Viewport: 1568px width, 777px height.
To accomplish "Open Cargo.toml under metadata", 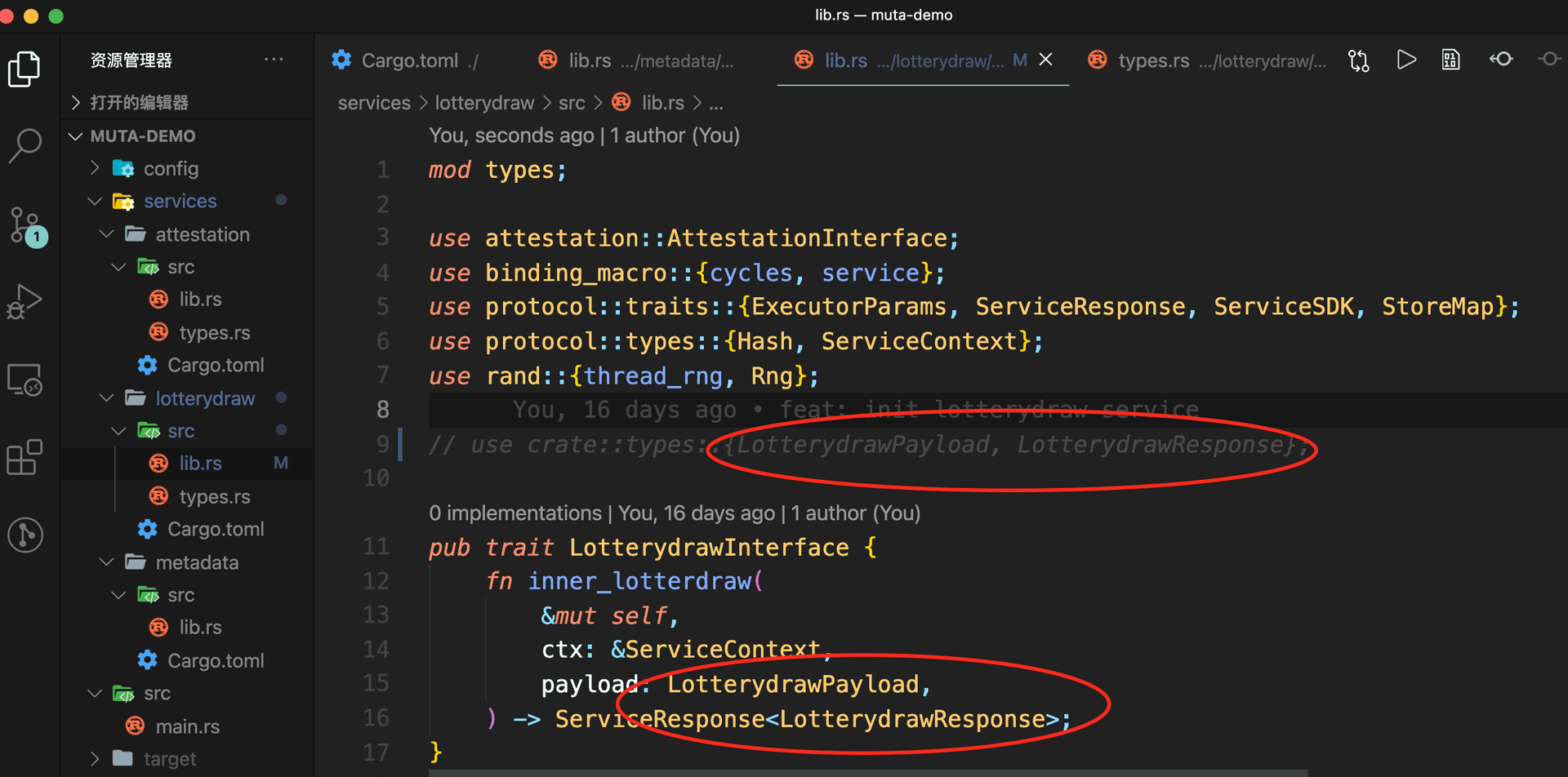I will pyautogui.click(x=216, y=660).
